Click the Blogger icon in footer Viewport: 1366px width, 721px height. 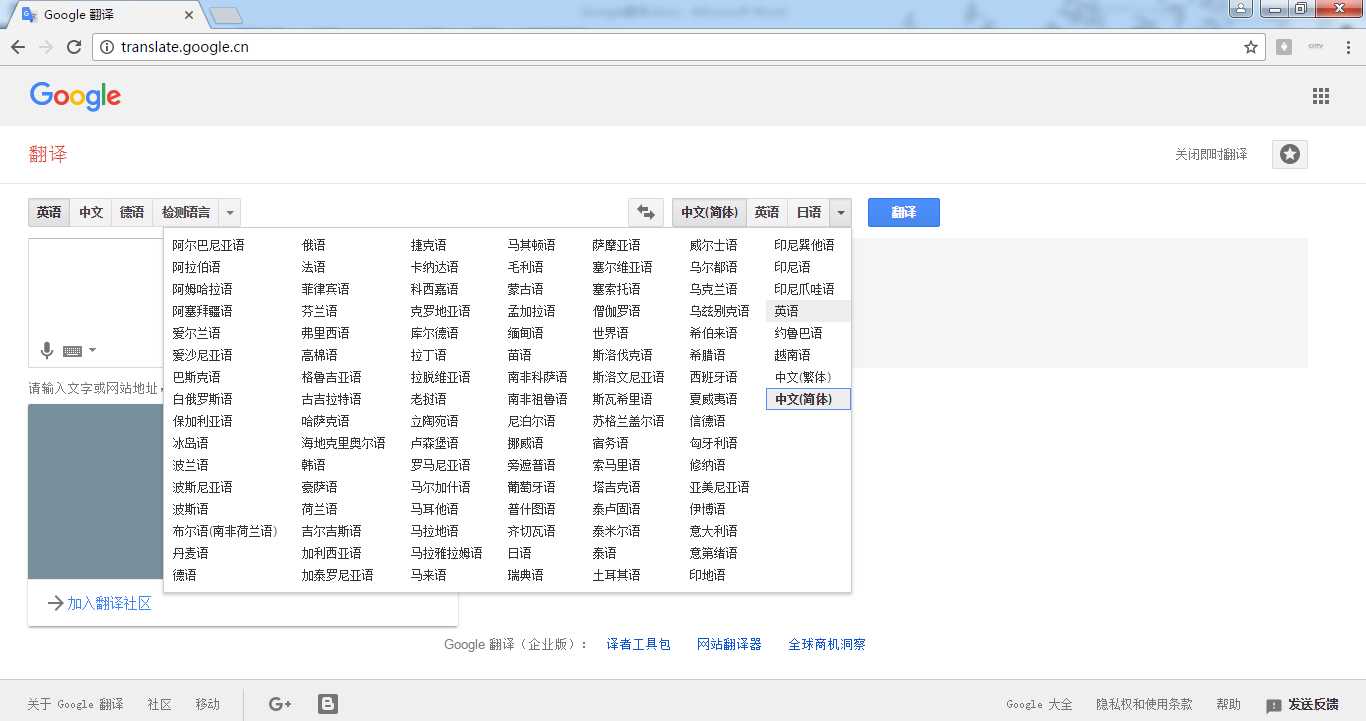328,704
